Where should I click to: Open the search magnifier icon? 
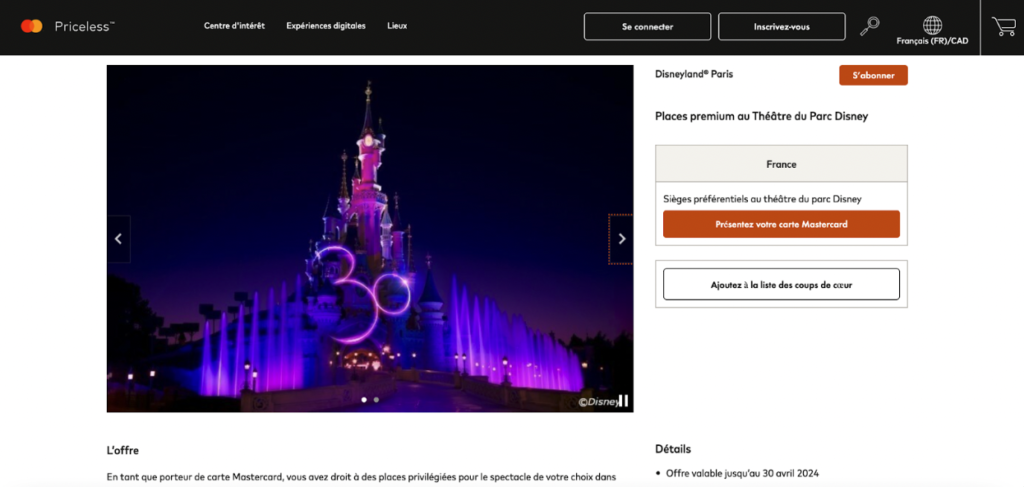[869, 26]
